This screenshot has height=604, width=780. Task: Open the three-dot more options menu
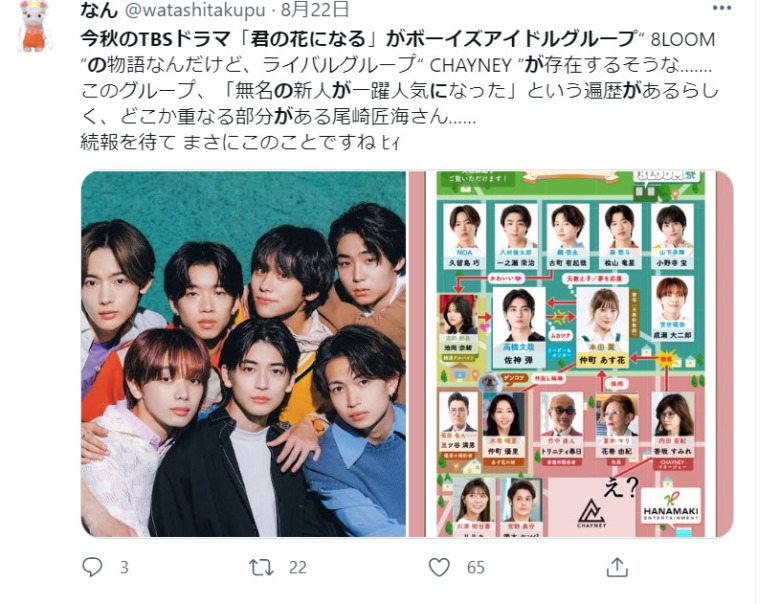click(721, 8)
